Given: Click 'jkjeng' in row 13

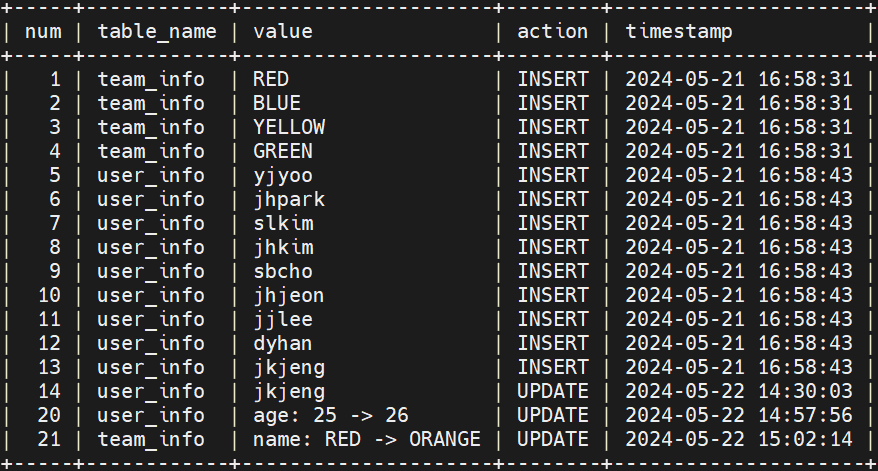Looking at the screenshot, I should coord(289,367).
